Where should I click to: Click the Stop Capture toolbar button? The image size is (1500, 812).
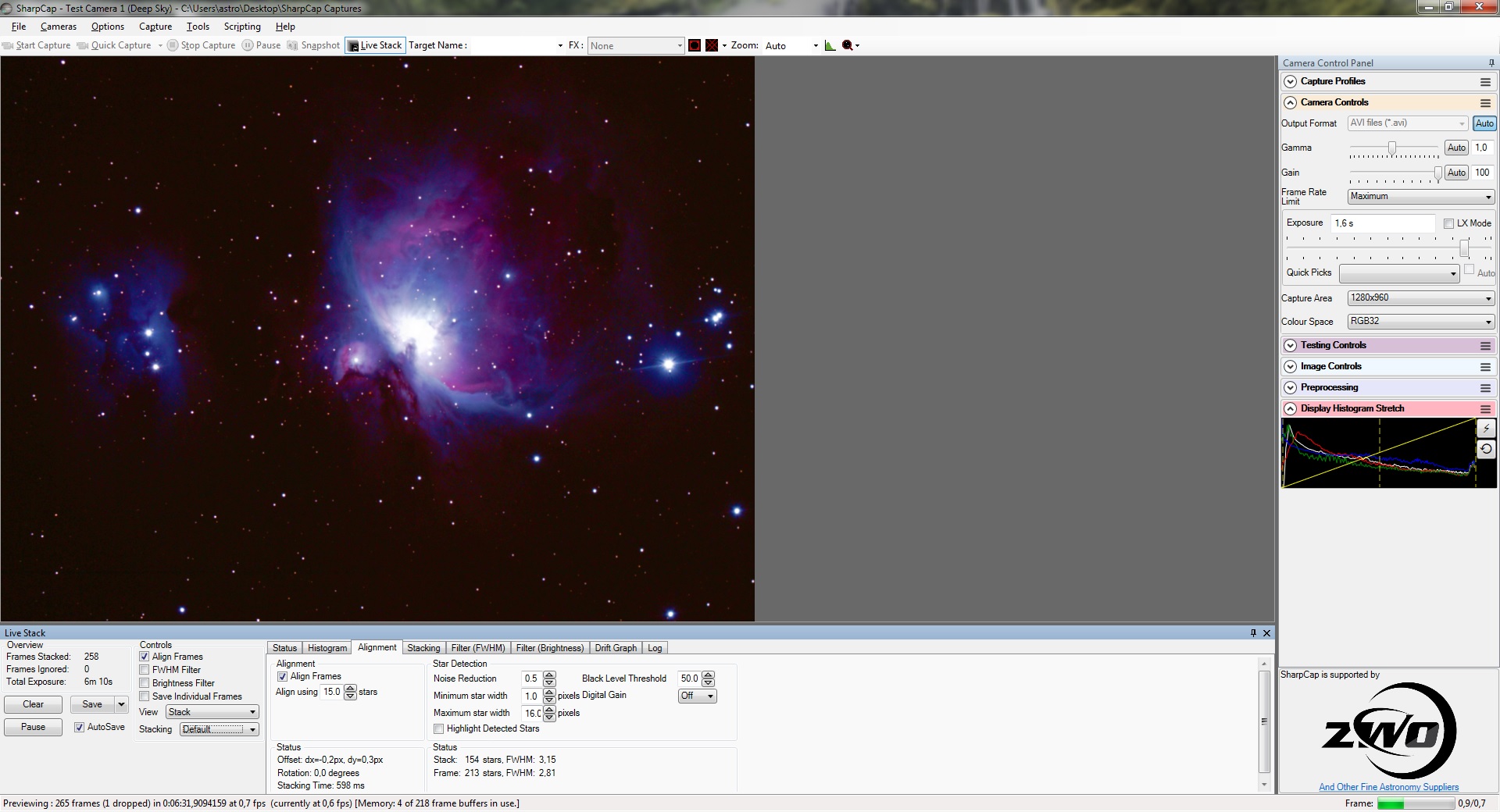202,45
